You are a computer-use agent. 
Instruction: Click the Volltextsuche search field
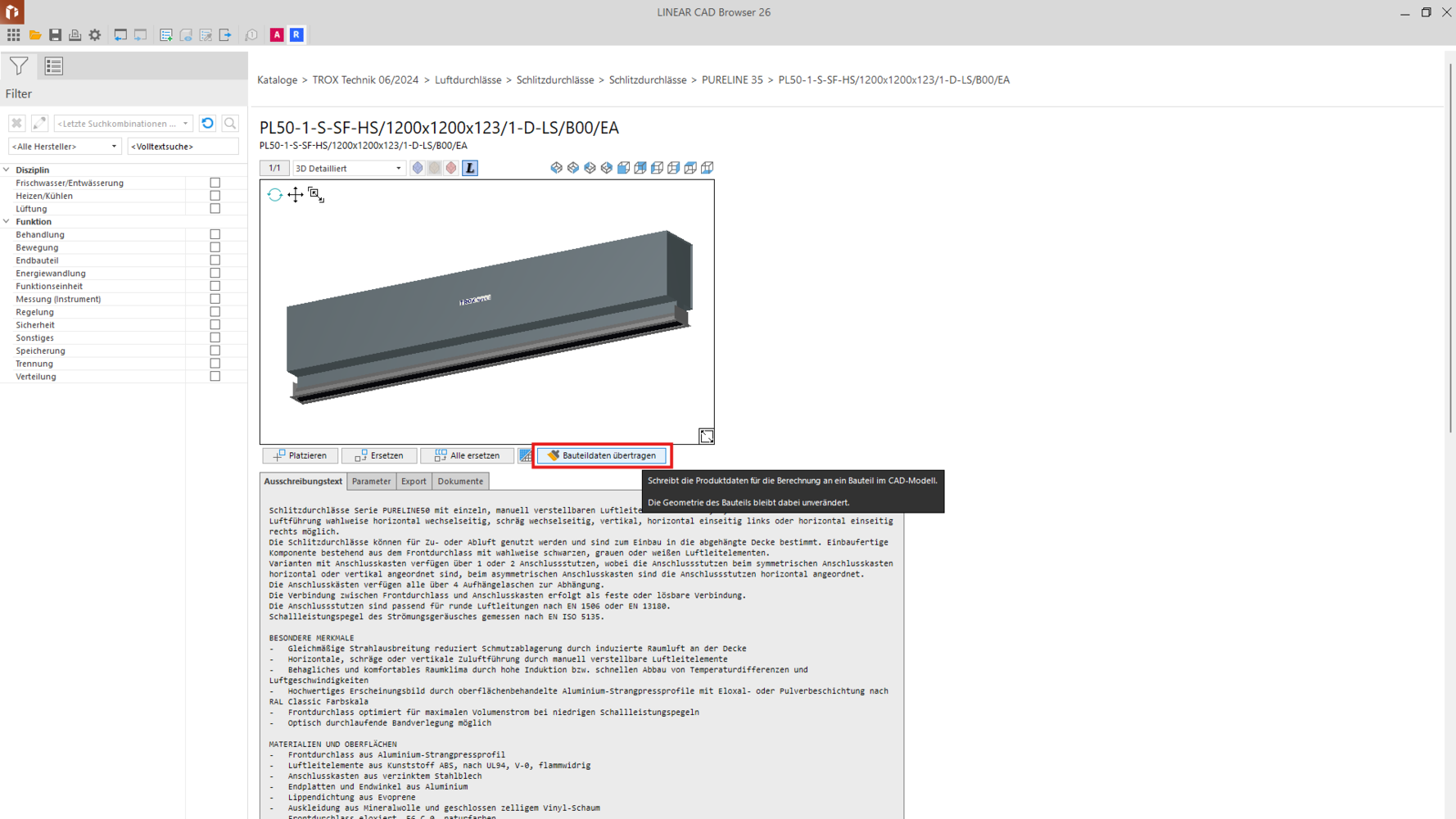[x=183, y=147]
